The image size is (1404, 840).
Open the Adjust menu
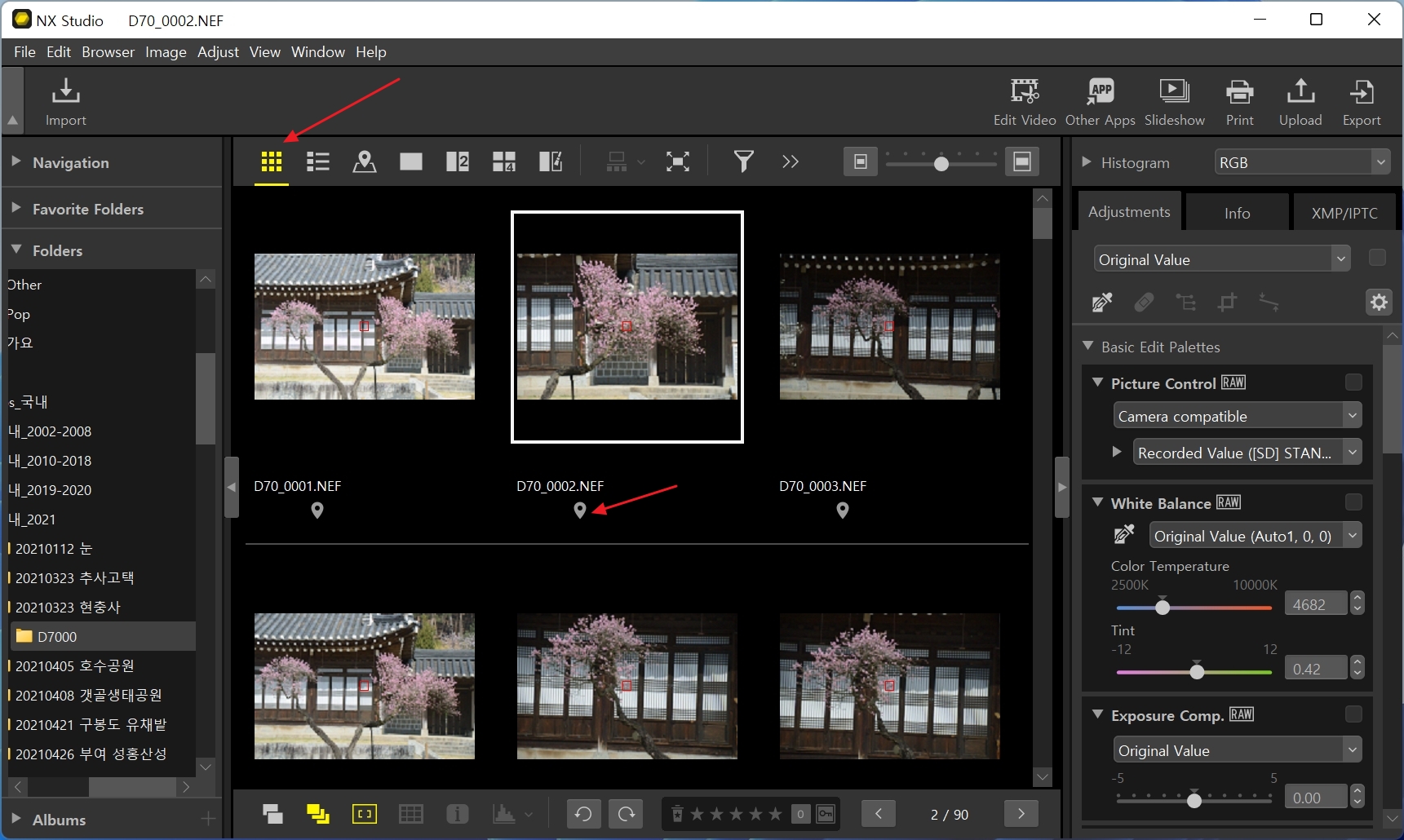point(218,51)
